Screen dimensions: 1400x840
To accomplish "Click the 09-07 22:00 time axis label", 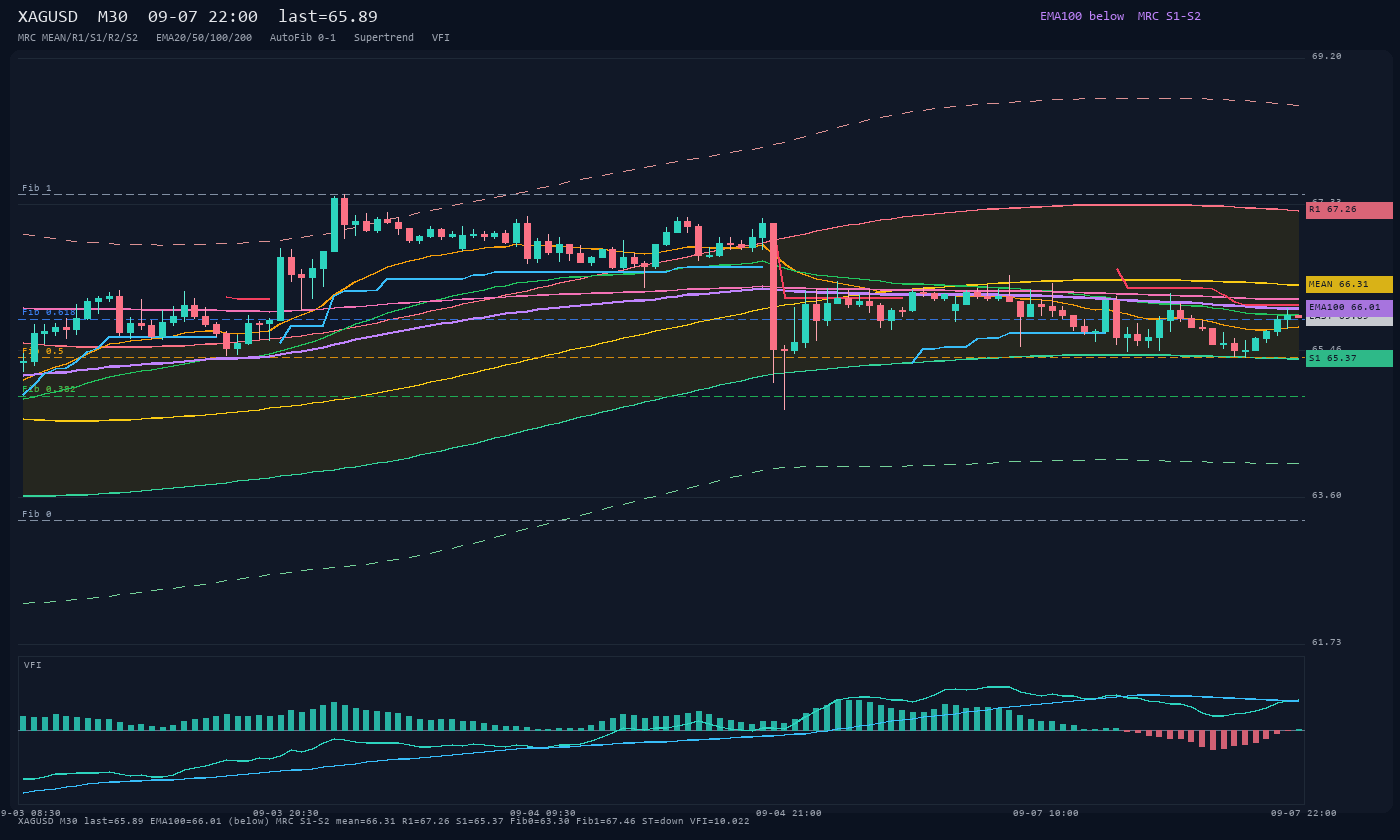I will click(1304, 813).
